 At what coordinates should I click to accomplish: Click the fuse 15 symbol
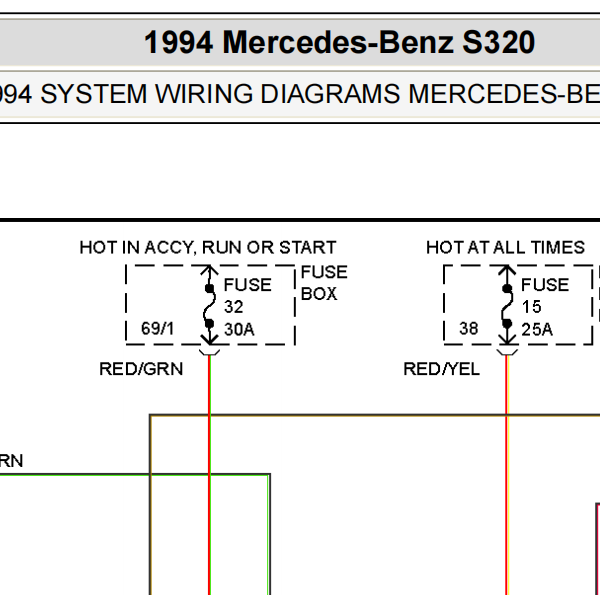[507, 305]
